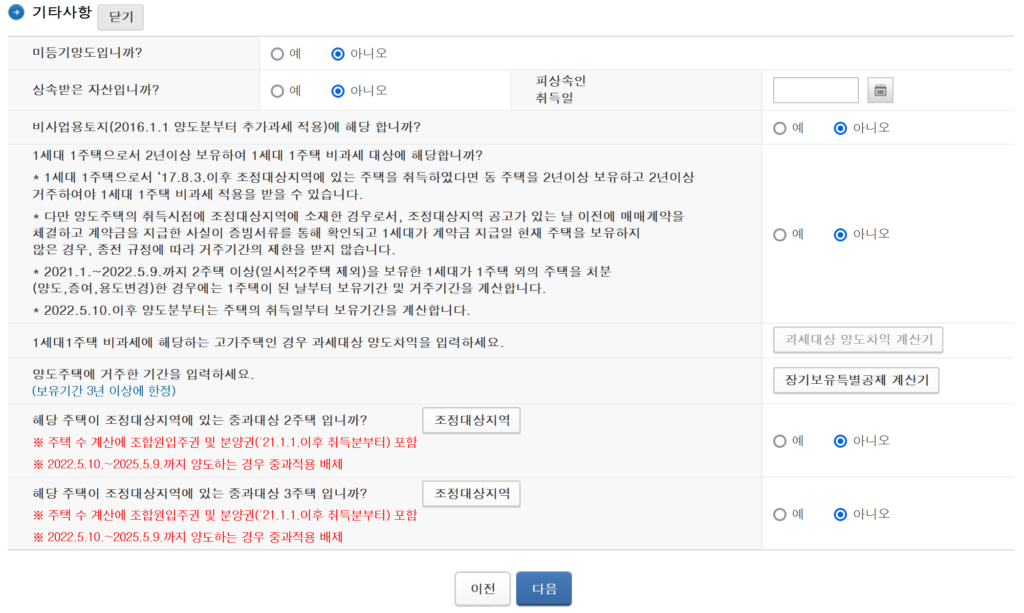Open the 장기보유특별공제 계산기

[x=856, y=381]
